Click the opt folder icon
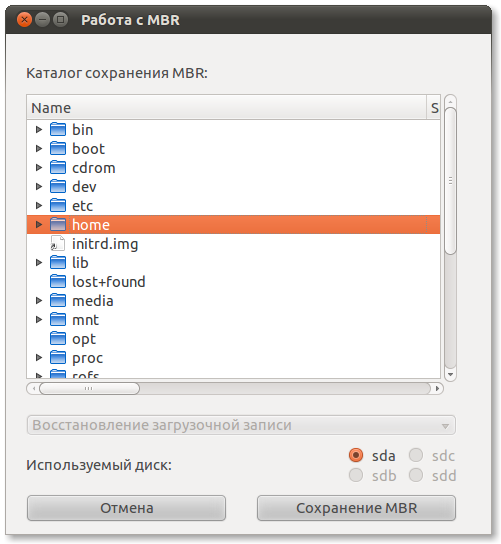501x544 pixels. click(x=58, y=339)
